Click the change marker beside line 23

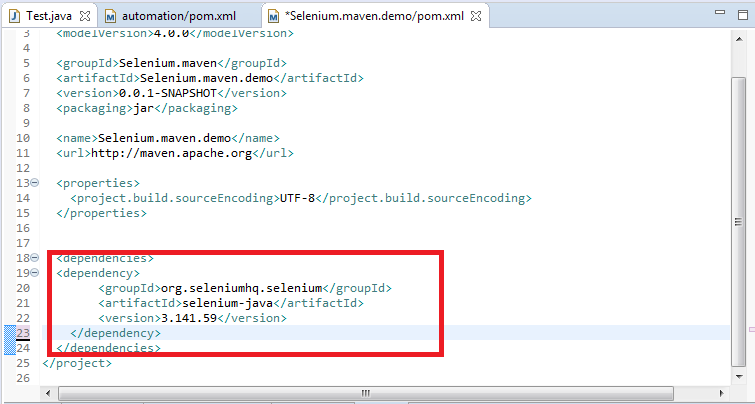point(8,333)
